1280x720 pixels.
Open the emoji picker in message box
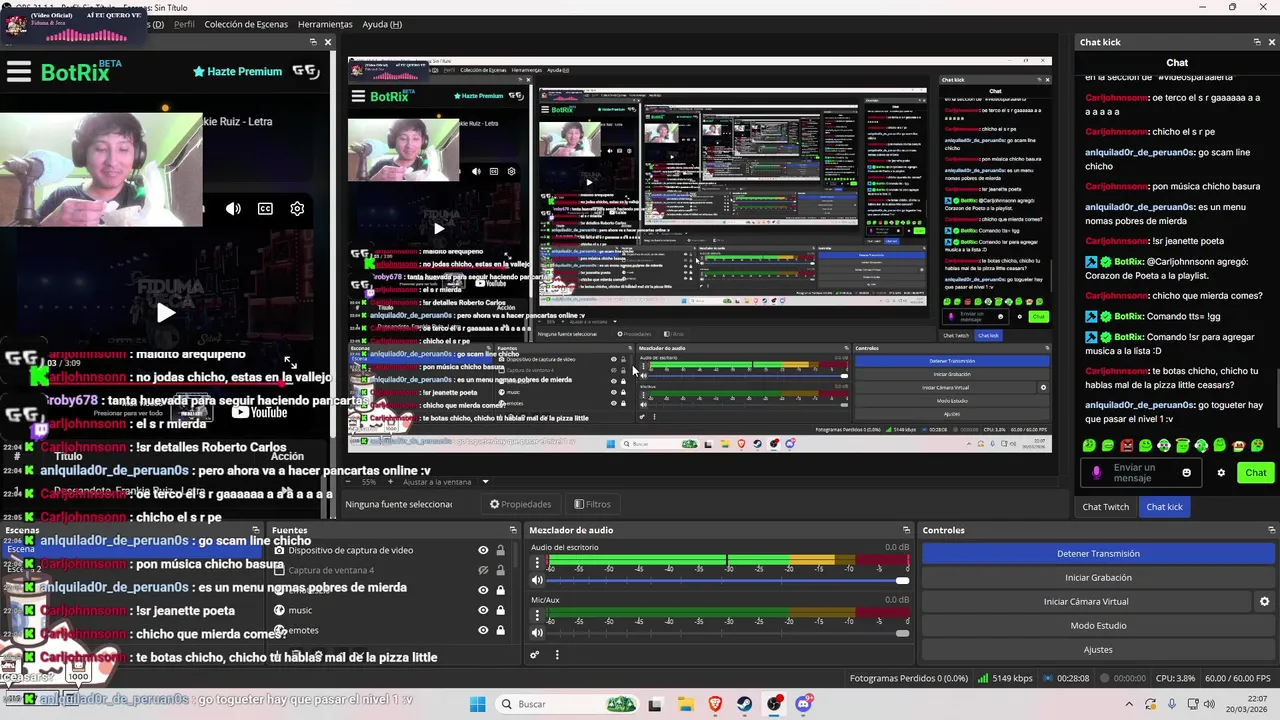(x=1187, y=473)
